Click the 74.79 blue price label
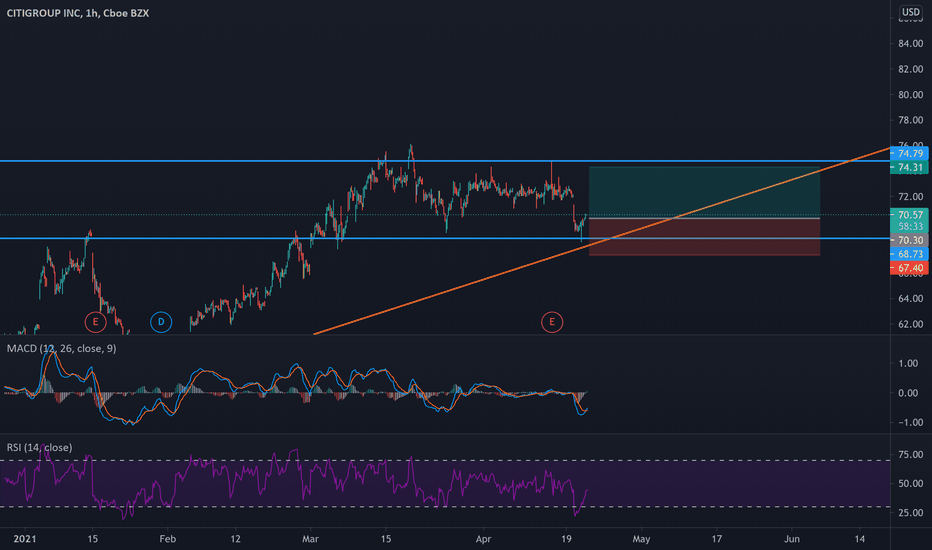932x550 pixels. coord(909,154)
